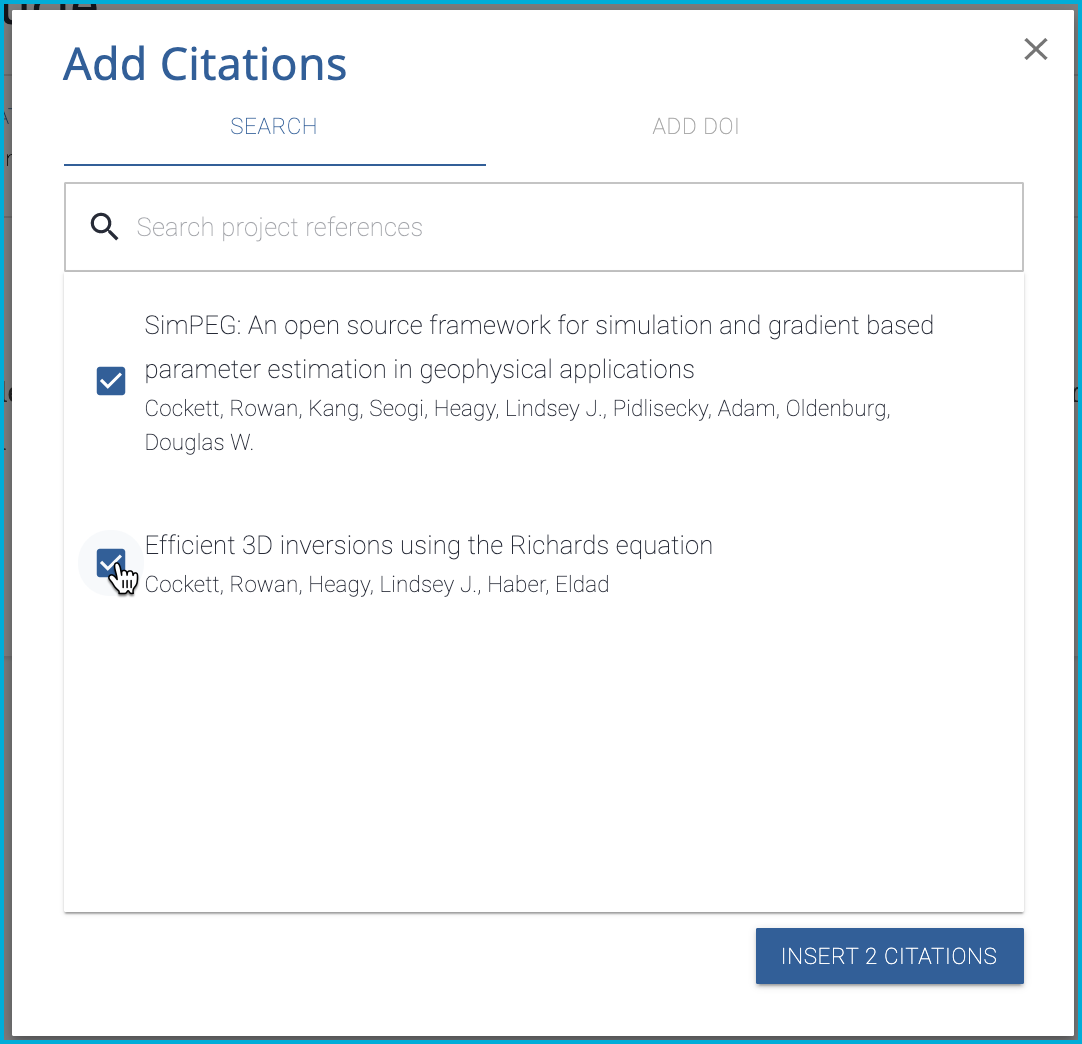1082x1044 pixels.
Task: Click the Cockett, Rowan, Kang, Seogi author line
Action: coord(516,409)
